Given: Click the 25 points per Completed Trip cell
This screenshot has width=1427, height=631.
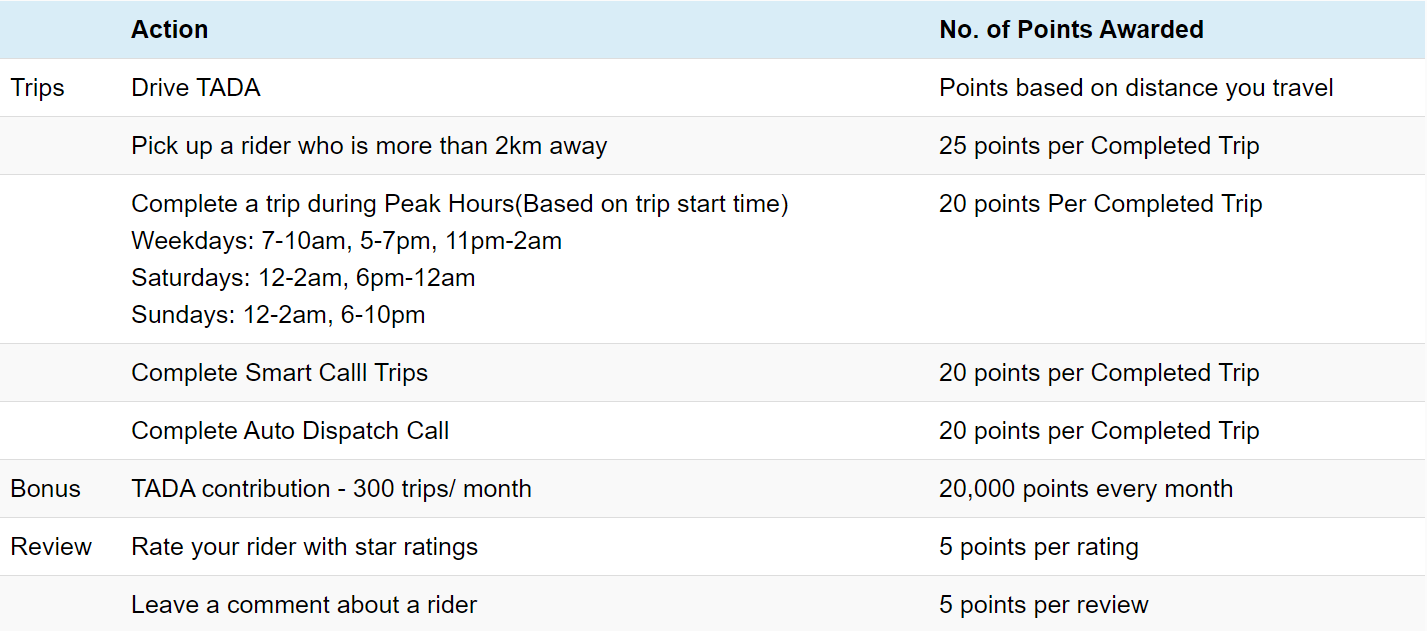Looking at the screenshot, I should [1099, 146].
